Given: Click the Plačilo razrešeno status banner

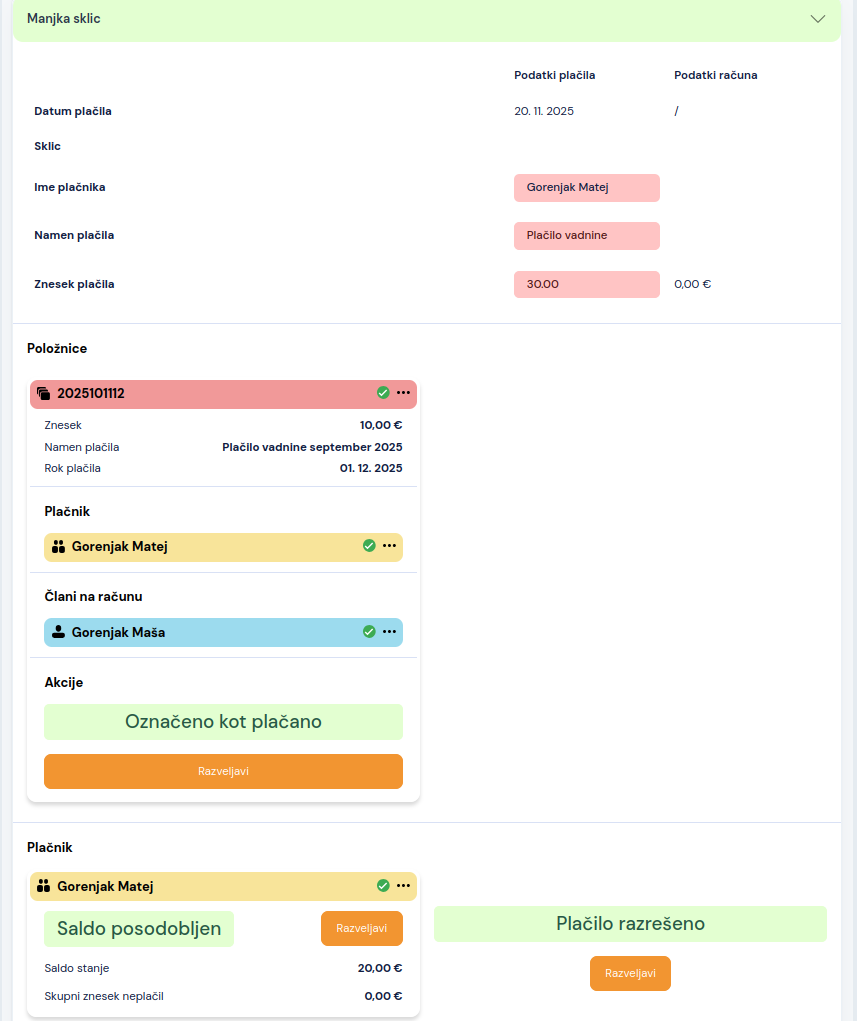Looking at the screenshot, I should 630,924.
